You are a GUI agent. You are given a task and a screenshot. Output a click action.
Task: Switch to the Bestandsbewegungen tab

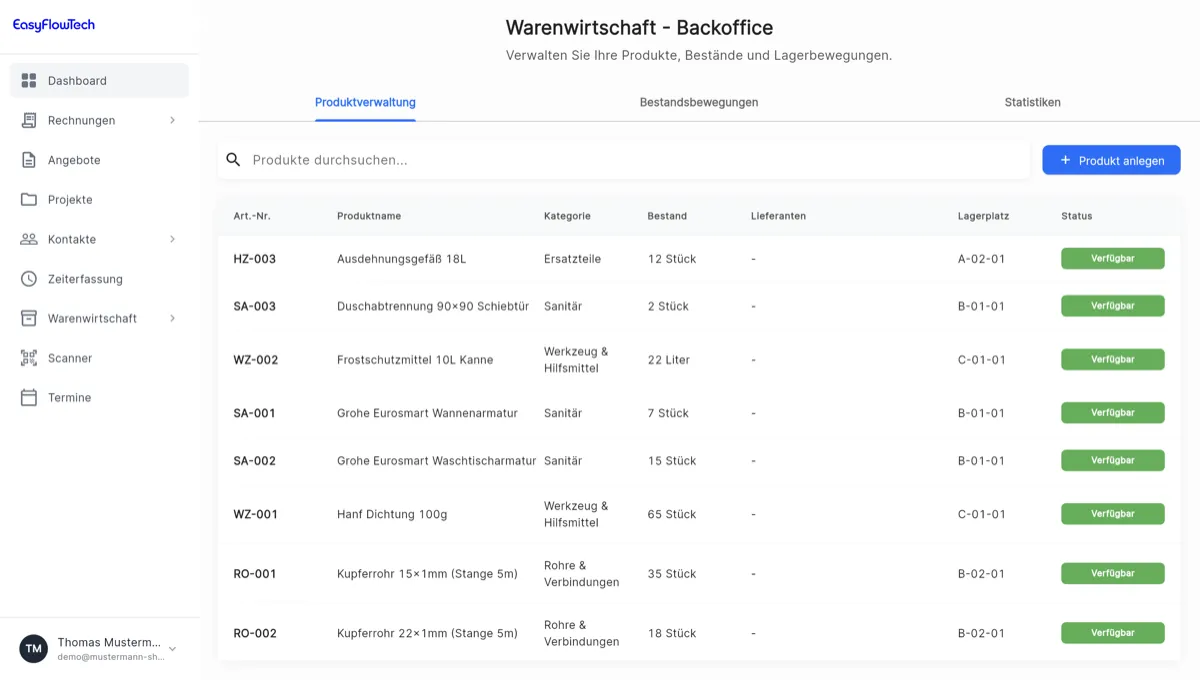pyautogui.click(x=699, y=102)
